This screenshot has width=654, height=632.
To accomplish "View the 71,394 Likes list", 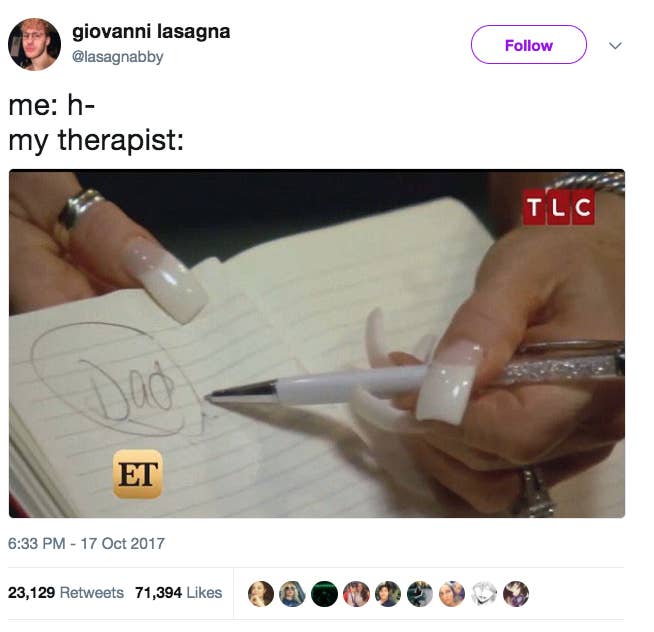I will (x=179, y=593).
